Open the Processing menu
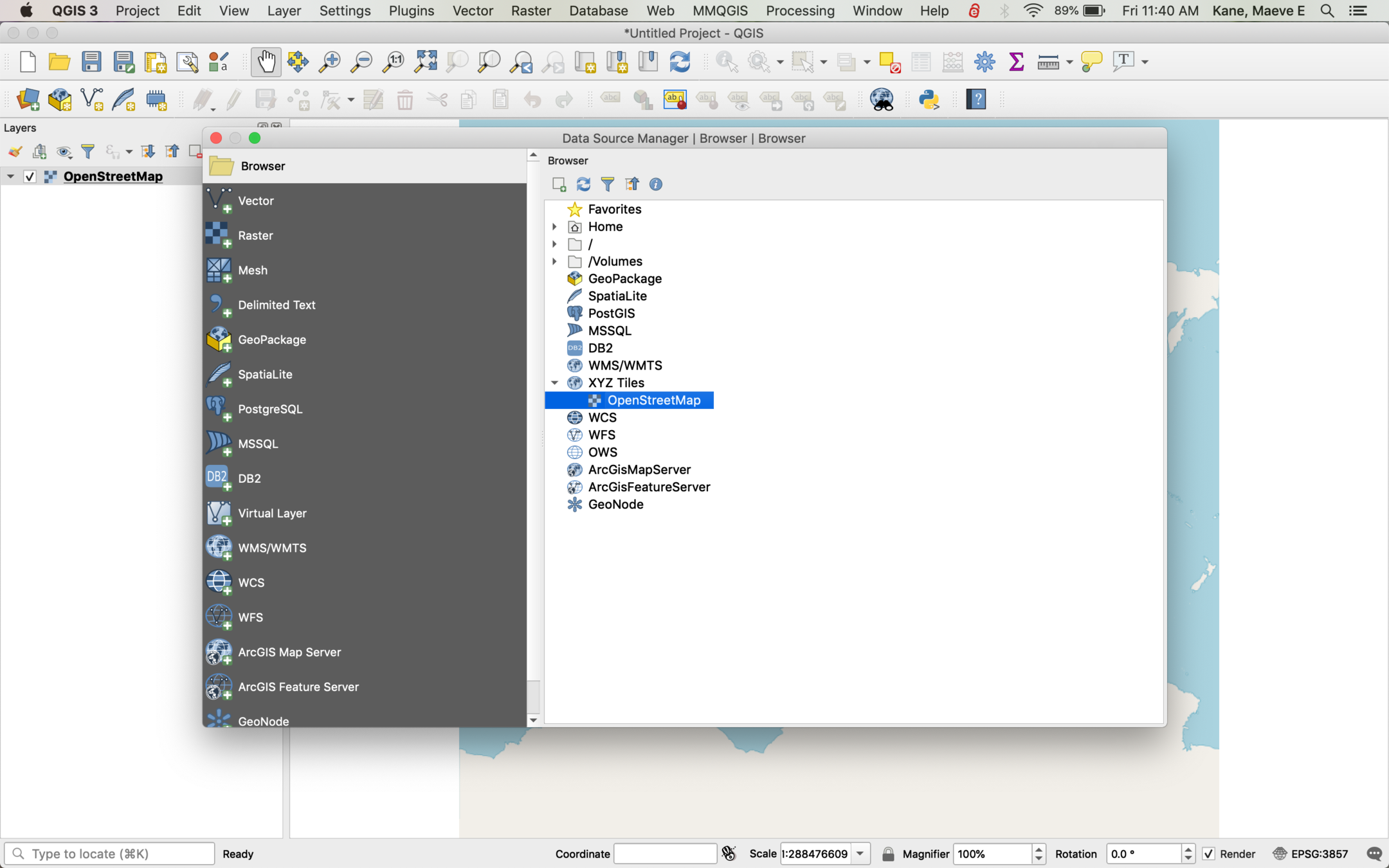This screenshot has width=1389, height=868. (x=800, y=11)
